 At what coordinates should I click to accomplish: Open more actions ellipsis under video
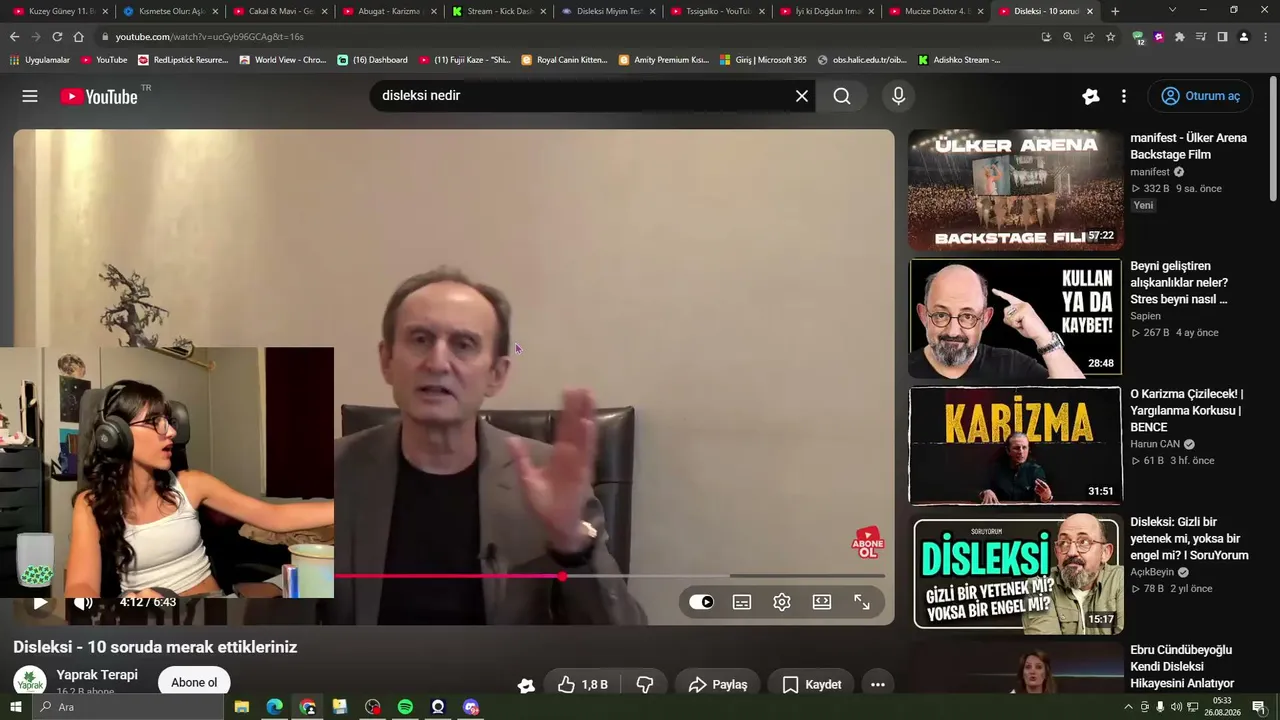877,684
